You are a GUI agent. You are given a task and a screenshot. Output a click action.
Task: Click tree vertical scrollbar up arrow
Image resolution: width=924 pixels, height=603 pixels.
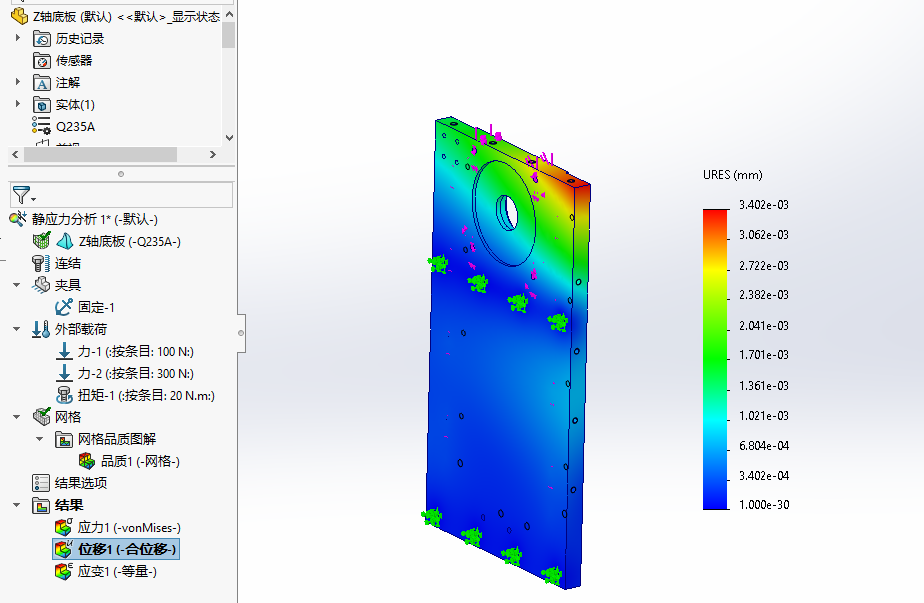click(x=229, y=14)
